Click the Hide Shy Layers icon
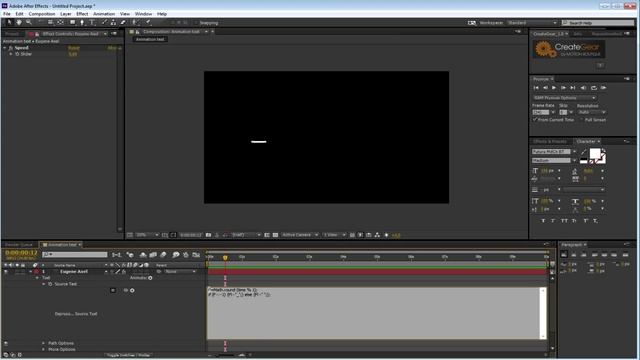 143,255
